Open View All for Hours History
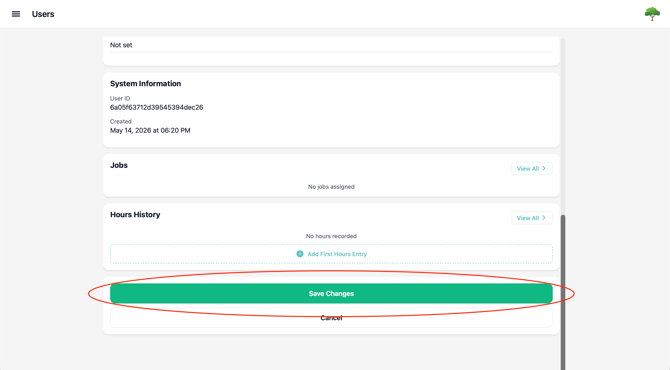Viewport: 670px width, 370px height. tap(532, 218)
